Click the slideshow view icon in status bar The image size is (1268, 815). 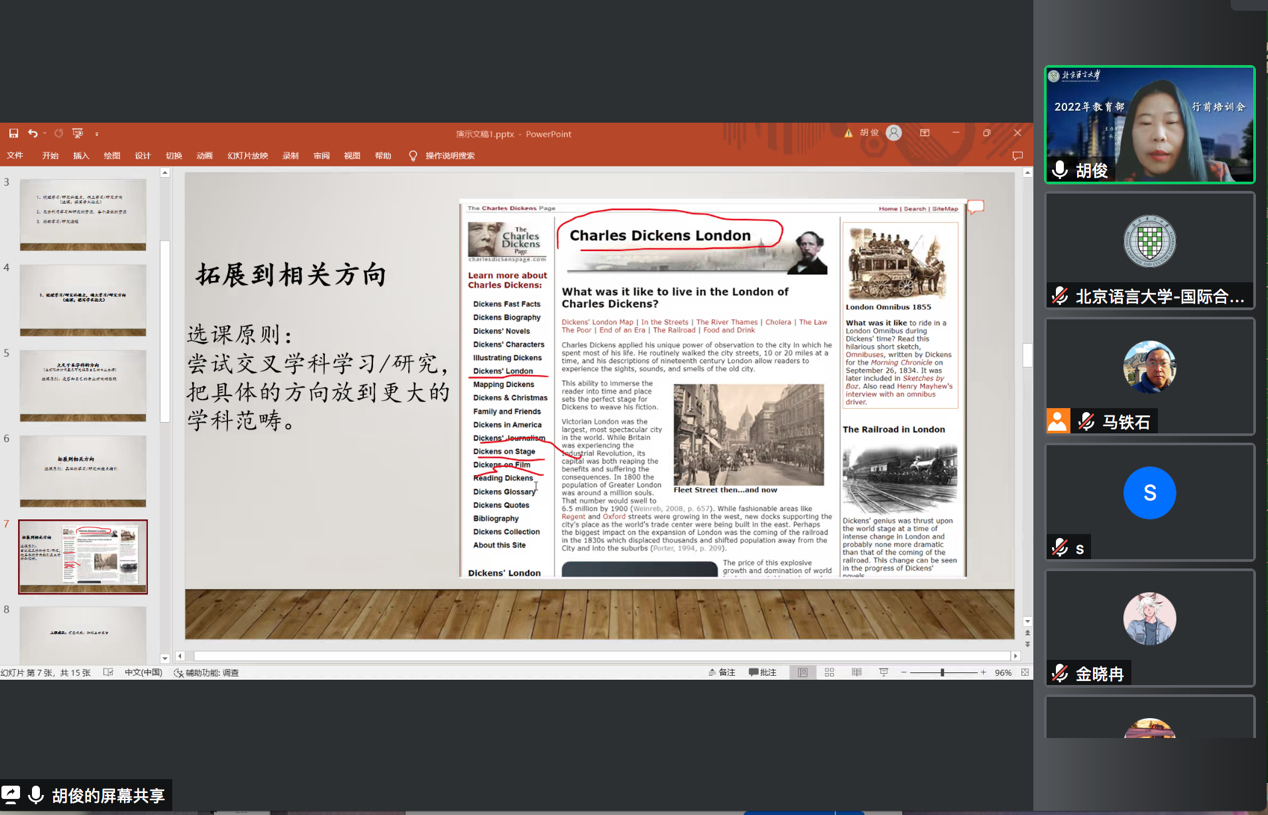point(883,673)
